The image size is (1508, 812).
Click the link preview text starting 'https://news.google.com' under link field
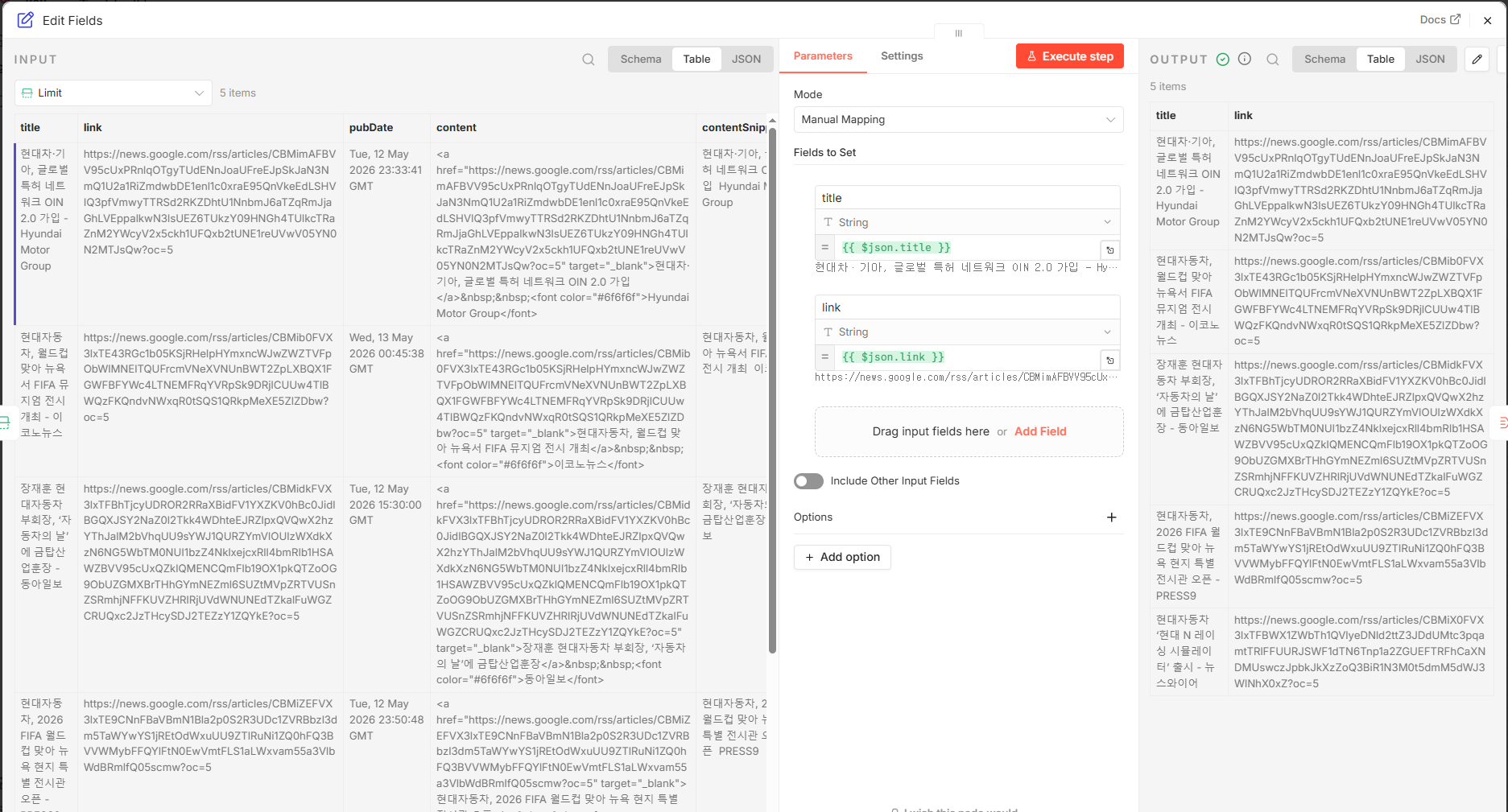click(966, 377)
